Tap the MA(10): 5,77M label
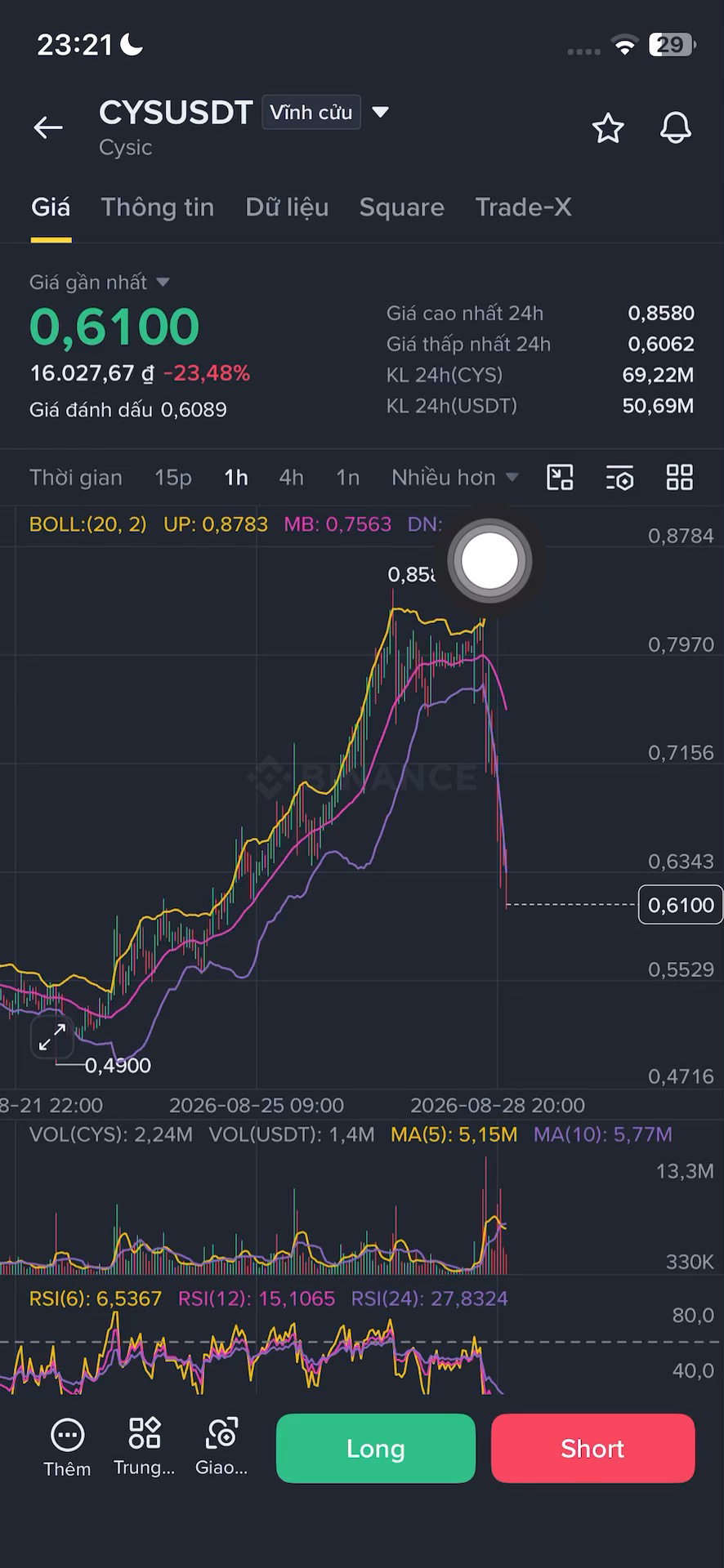This screenshot has height=1568, width=724. point(603,1134)
